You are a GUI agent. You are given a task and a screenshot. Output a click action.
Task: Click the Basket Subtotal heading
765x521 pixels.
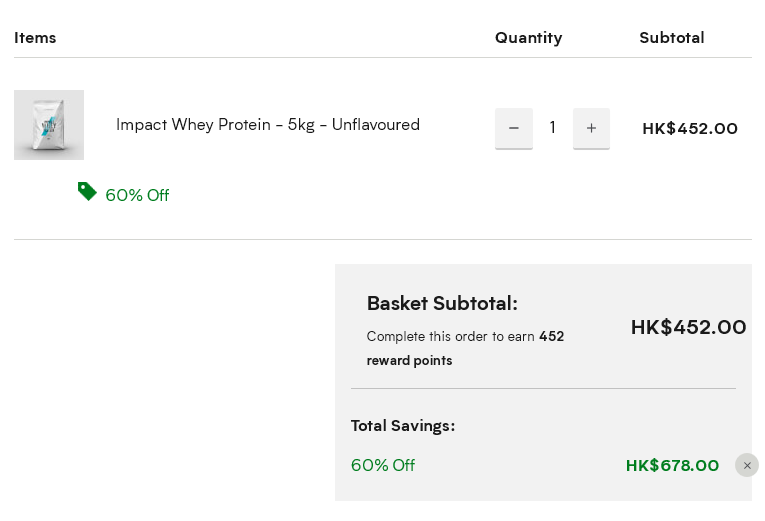click(x=442, y=303)
